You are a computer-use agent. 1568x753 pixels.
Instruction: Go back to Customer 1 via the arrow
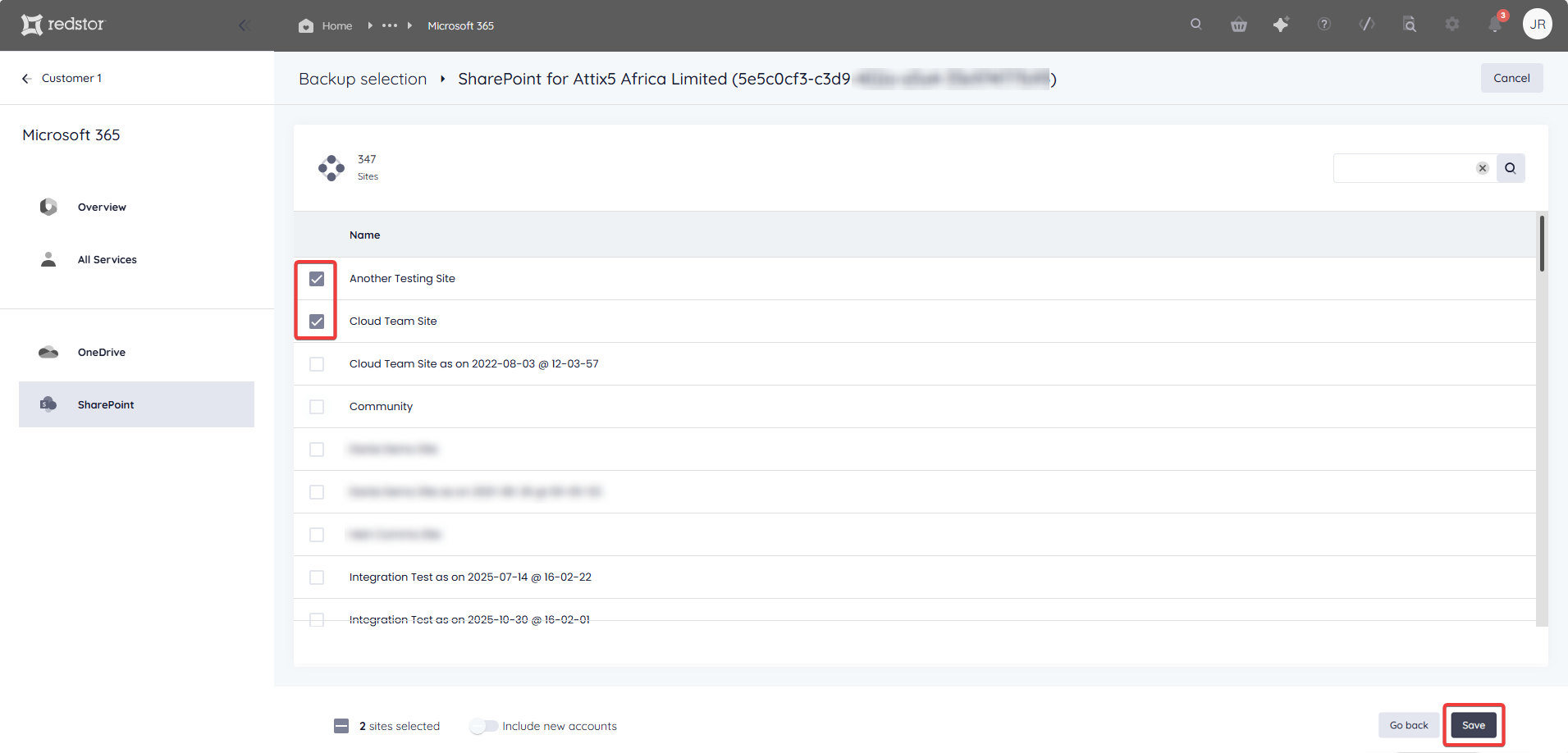(x=26, y=78)
